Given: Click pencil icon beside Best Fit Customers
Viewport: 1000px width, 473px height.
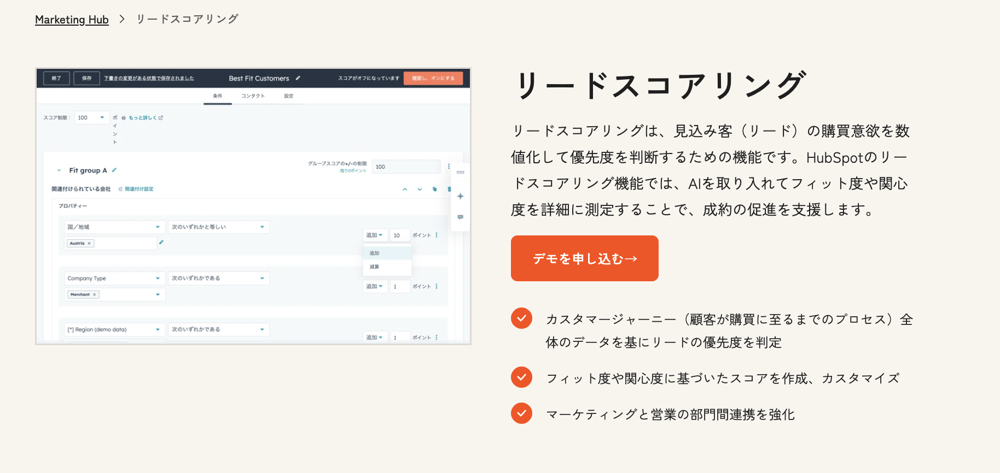Looking at the screenshot, I should click(298, 78).
